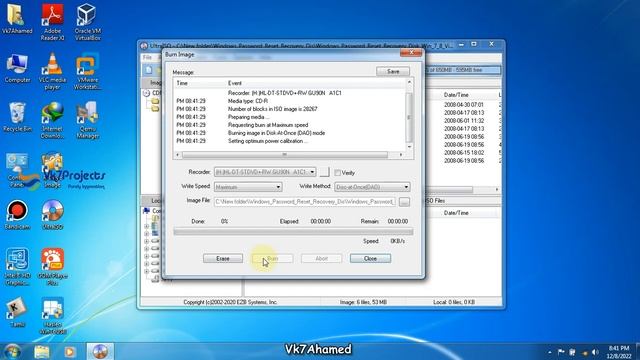Open Windows Media Player from taskbar
This screenshot has width=640, height=360.
[x=70, y=351]
